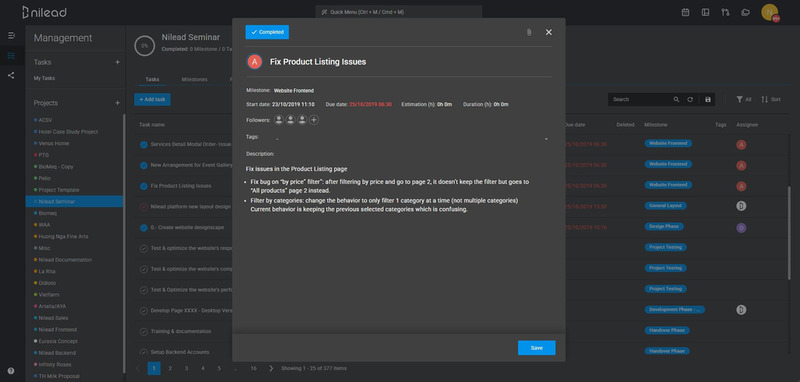Open the calendar icon in top bar
800x382 pixels.
coord(685,12)
